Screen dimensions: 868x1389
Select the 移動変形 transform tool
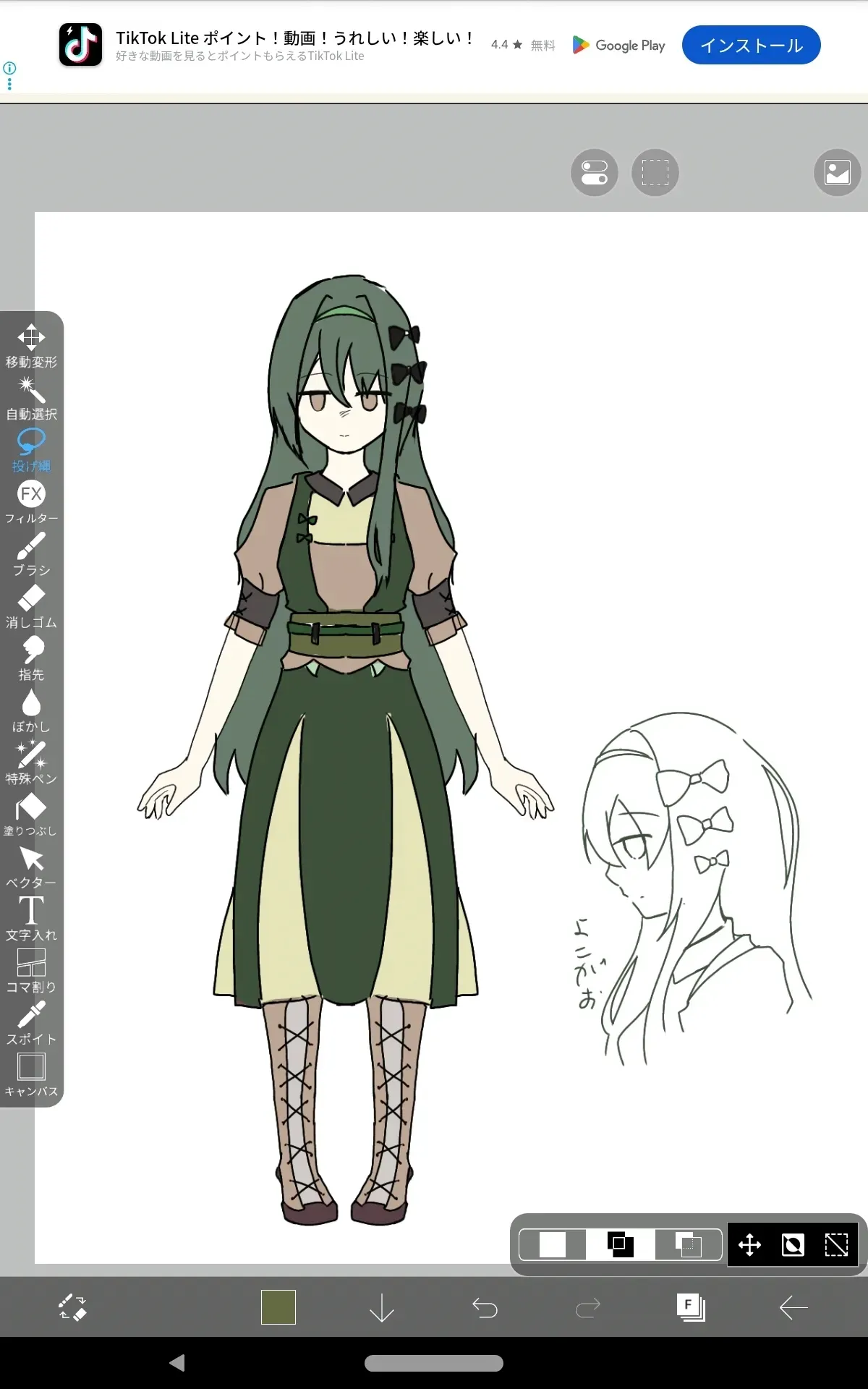[31, 345]
